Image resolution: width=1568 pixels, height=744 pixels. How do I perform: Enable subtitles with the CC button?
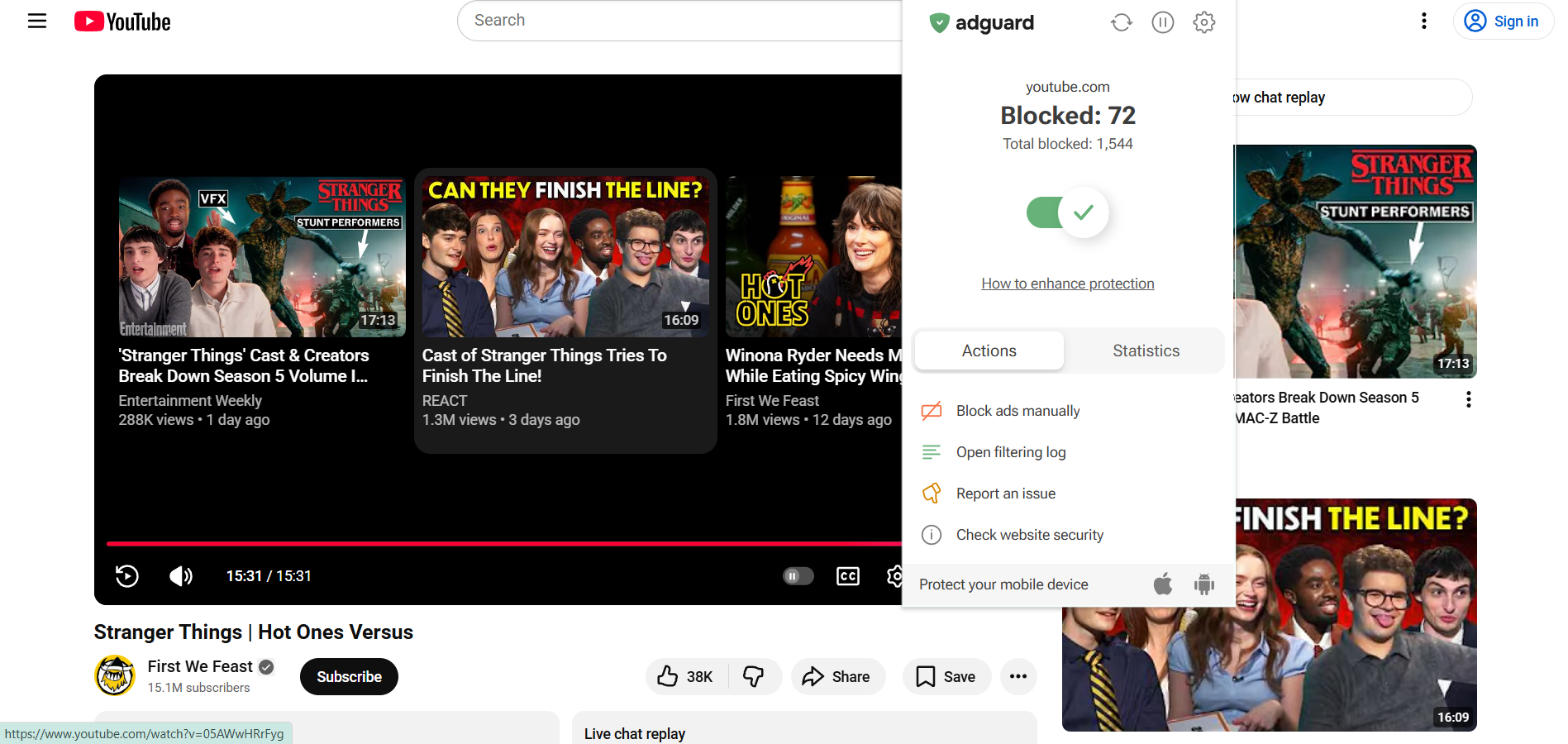pos(848,576)
